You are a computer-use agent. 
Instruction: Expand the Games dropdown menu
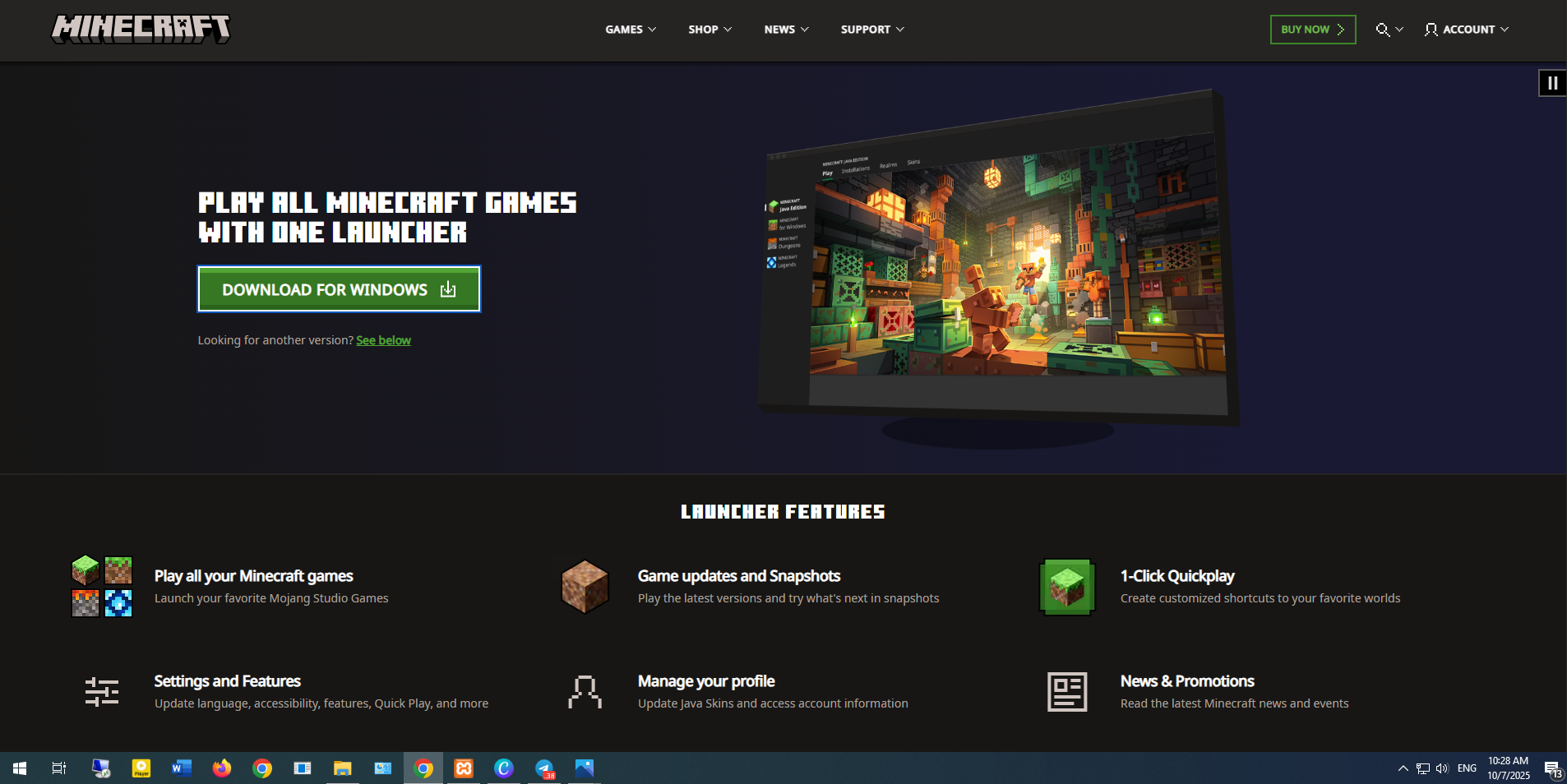pyautogui.click(x=631, y=30)
